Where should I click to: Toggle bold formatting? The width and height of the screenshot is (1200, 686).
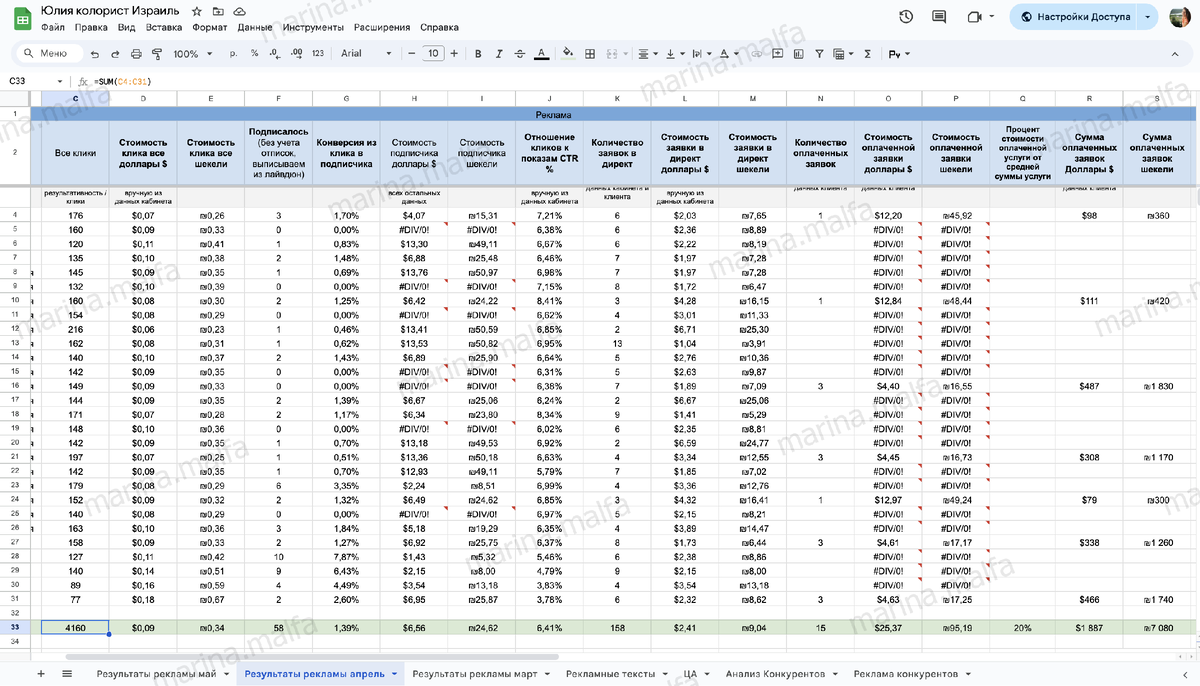coord(478,54)
